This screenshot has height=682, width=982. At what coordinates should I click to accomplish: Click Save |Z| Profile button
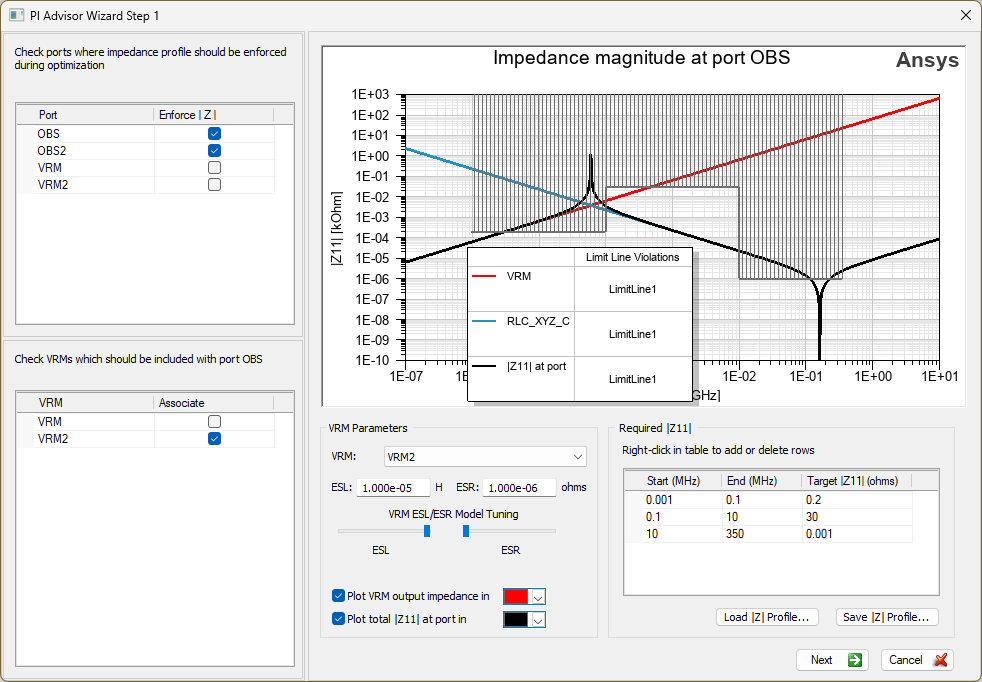point(887,617)
